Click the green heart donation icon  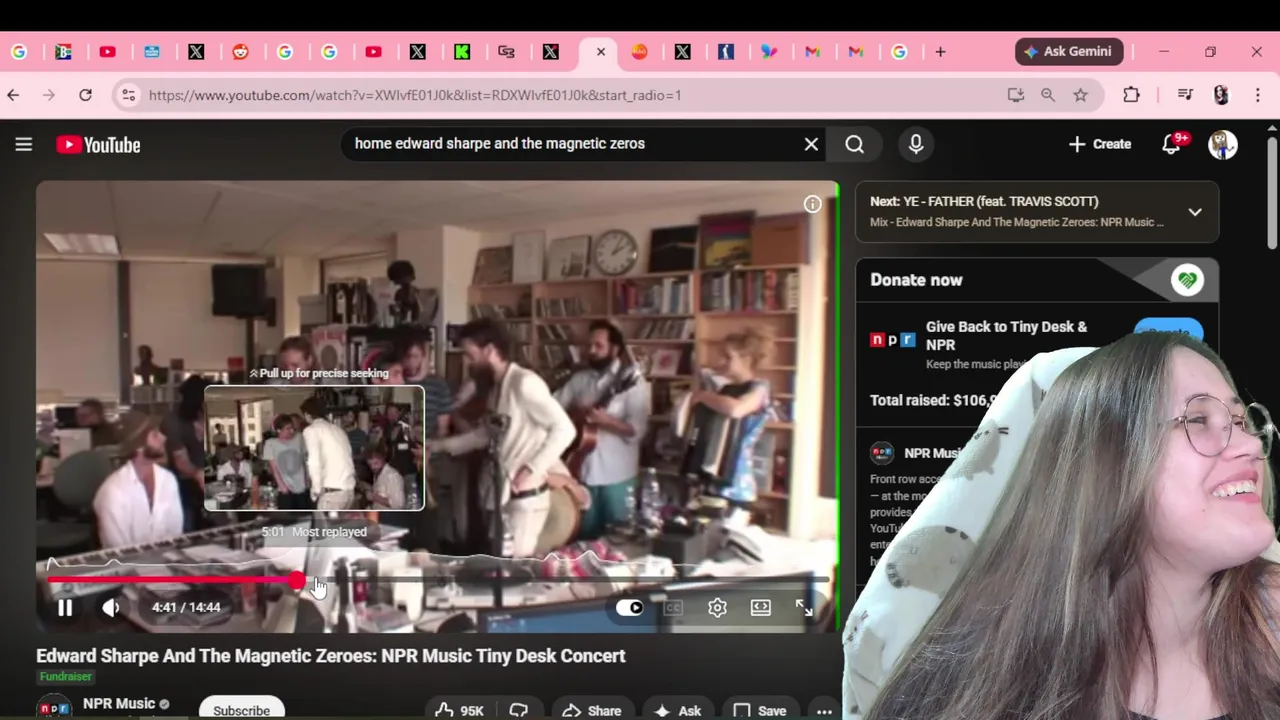(x=1187, y=281)
